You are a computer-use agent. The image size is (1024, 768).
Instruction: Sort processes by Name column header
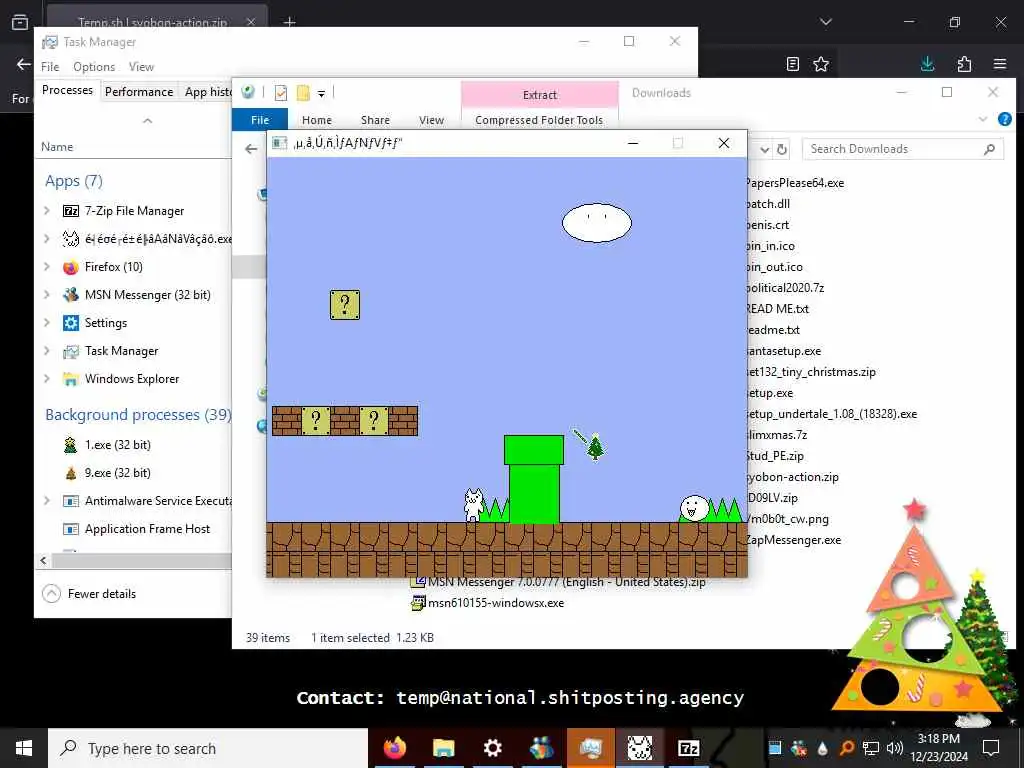point(57,147)
